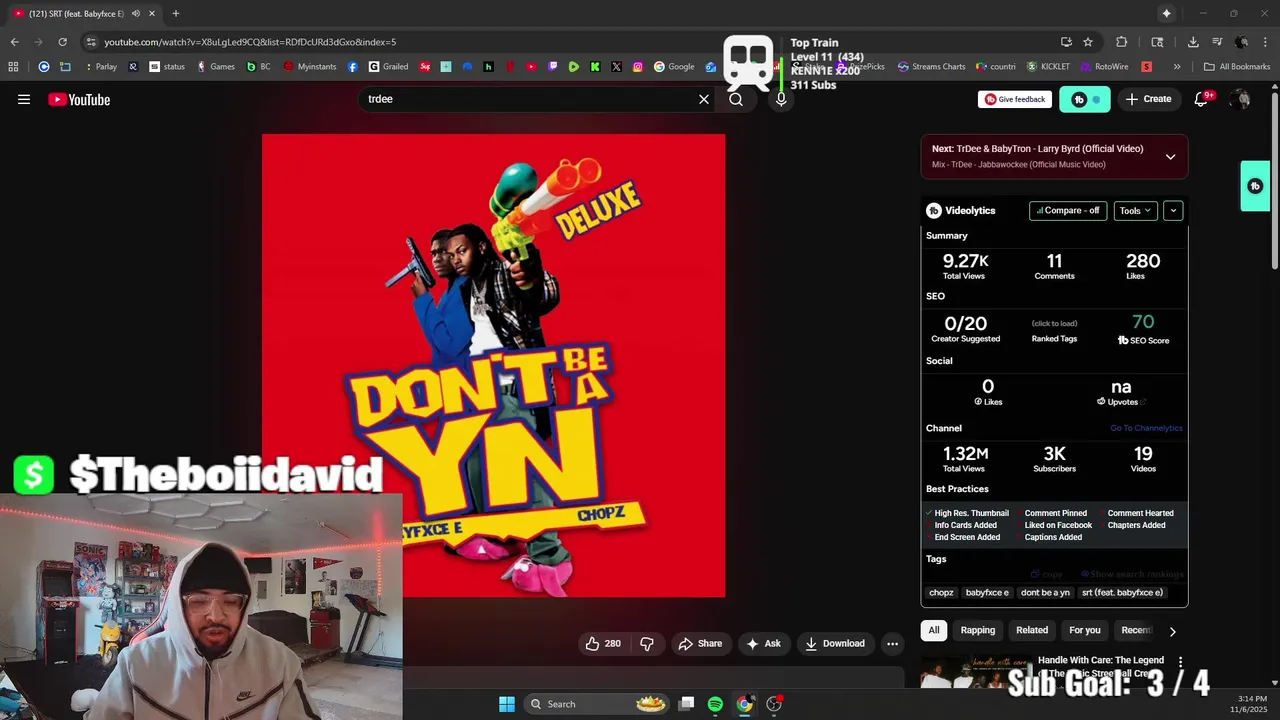This screenshot has width=1280, height=720.
Task: Open the X (Twitter) bookmark icon
Action: click(616, 67)
